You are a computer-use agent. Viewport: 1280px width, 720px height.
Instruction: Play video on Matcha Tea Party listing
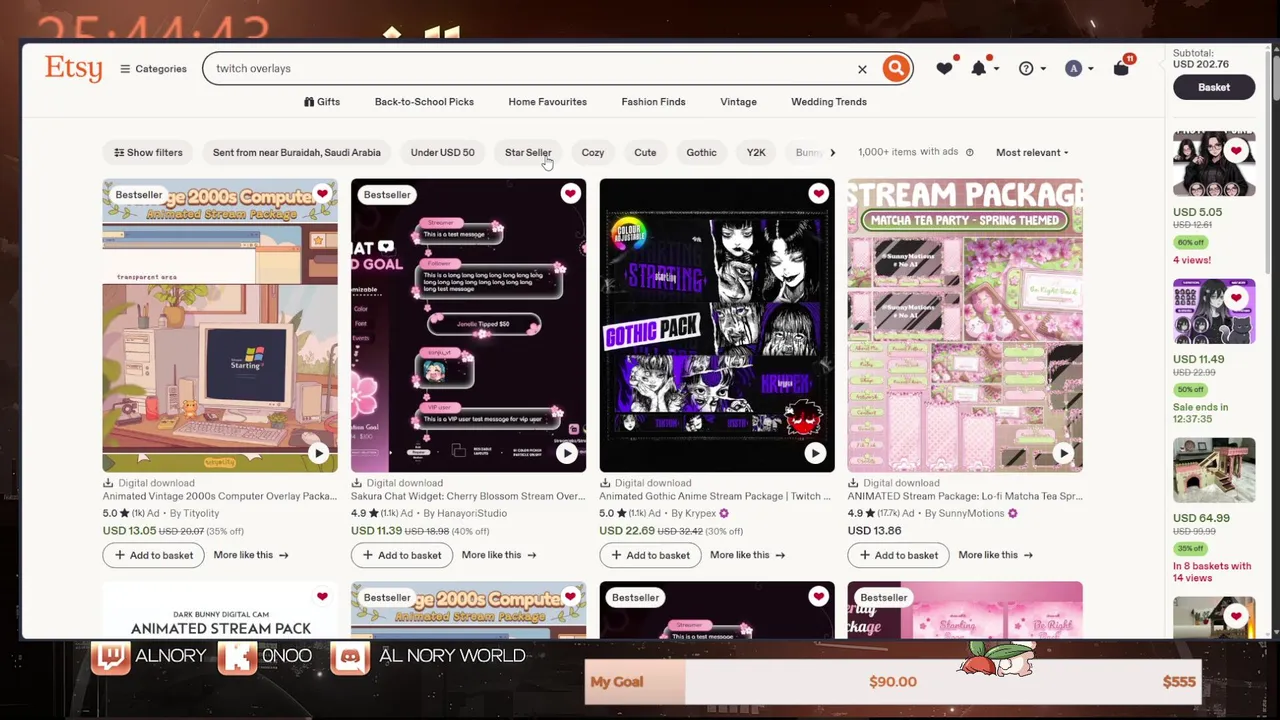click(1063, 453)
